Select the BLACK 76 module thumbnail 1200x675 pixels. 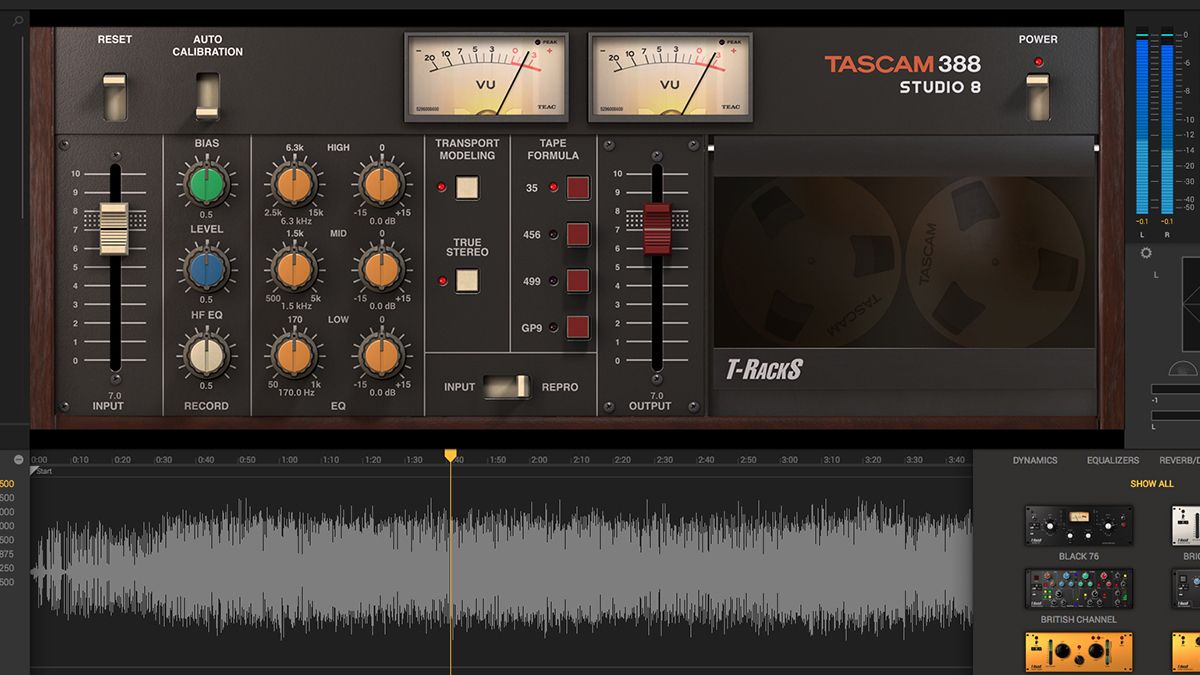point(1079,526)
